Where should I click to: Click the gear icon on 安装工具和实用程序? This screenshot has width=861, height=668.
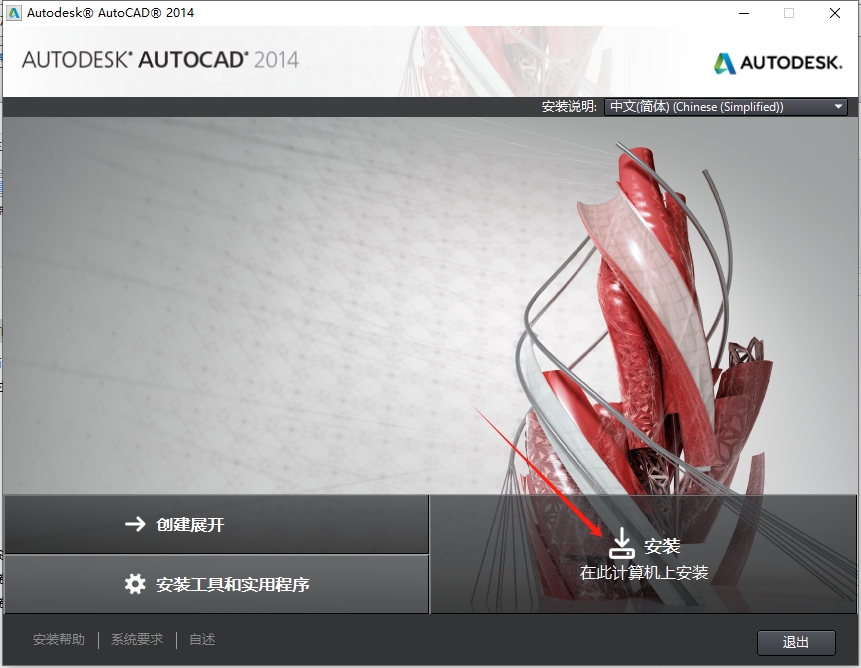132,584
